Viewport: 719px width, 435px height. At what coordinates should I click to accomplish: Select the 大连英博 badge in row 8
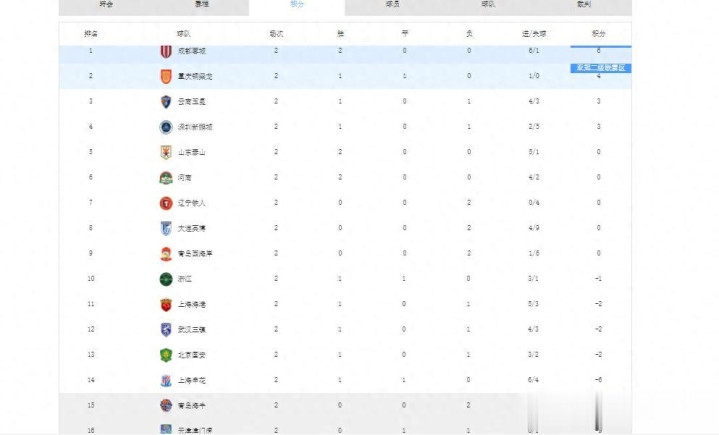tap(166, 228)
